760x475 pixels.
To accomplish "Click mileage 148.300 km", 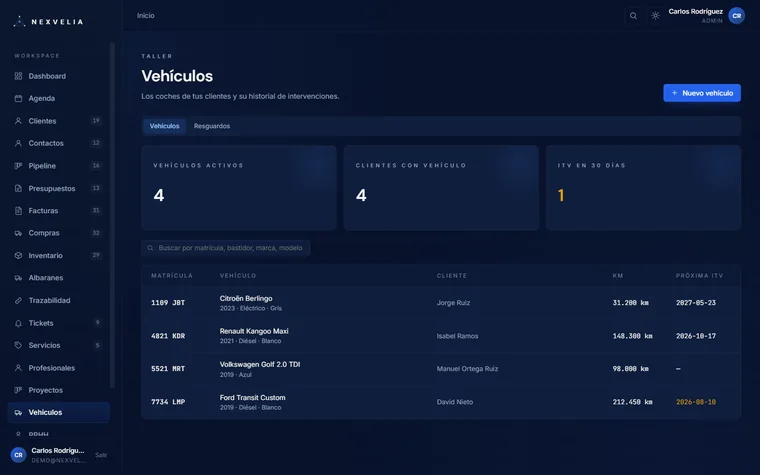I will coord(632,336).
